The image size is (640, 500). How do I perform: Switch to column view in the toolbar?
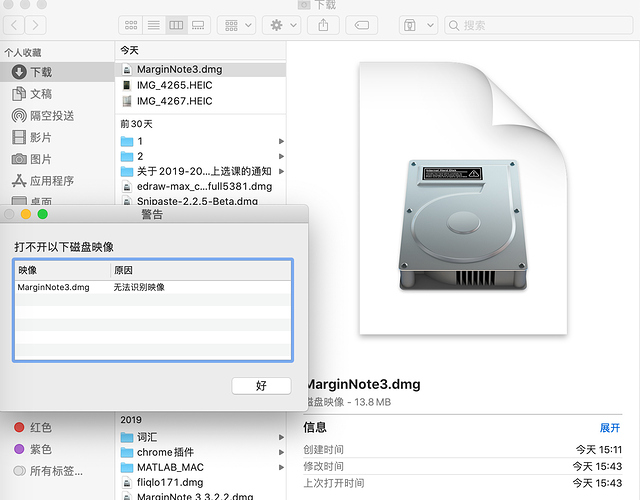pos(176,25)
